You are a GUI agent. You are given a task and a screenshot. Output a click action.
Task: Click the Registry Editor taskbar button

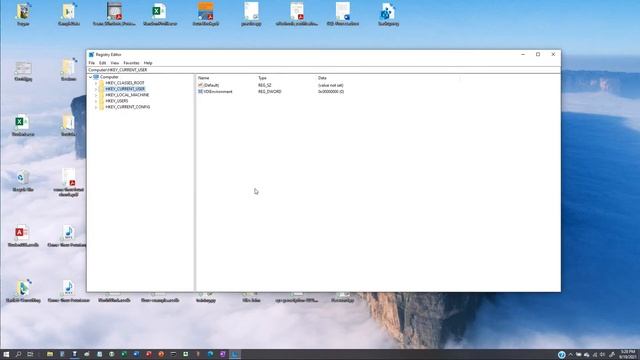(x=235, y=354)
